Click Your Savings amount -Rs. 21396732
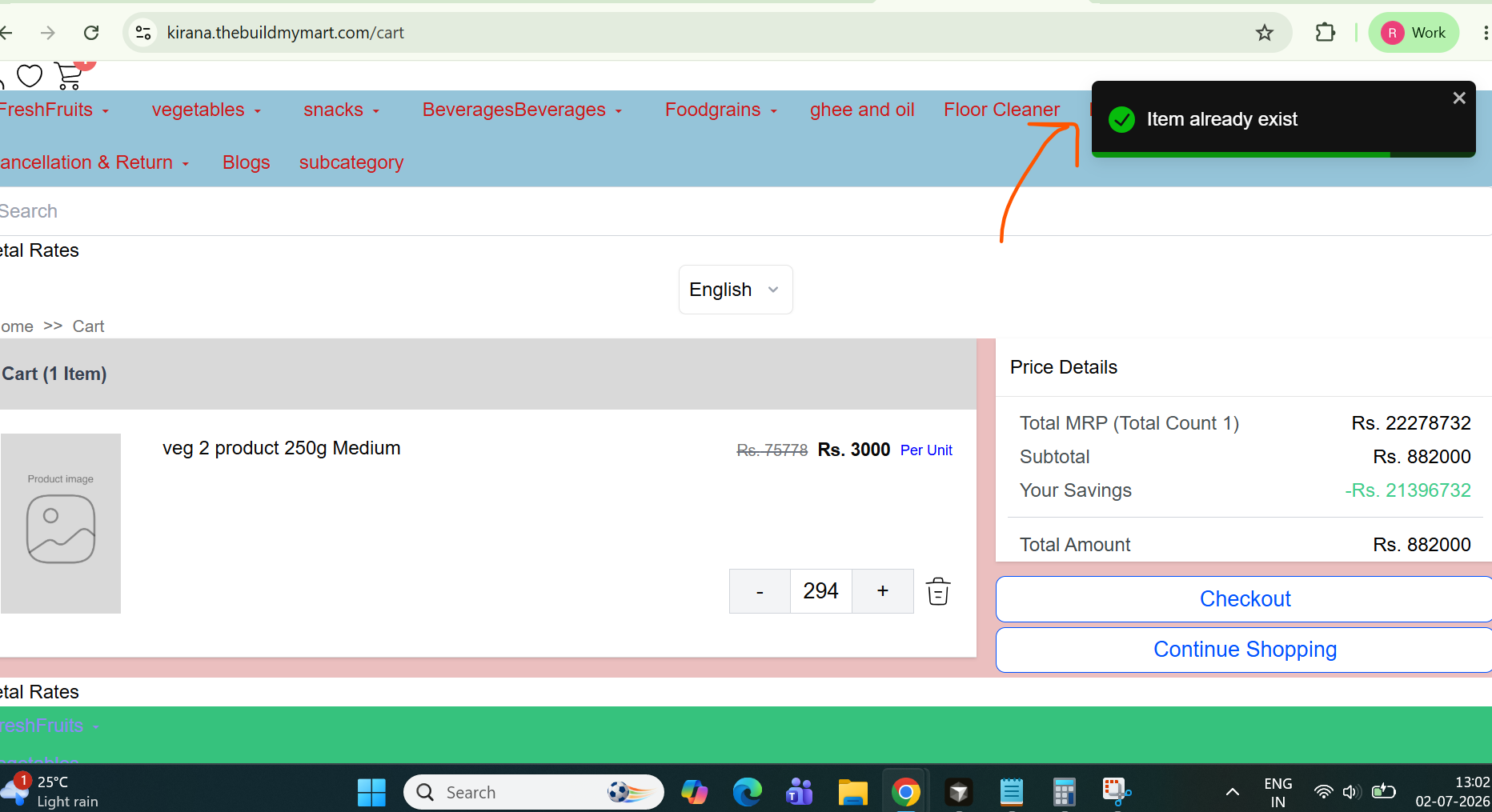Viewport: 1492px width, 812px height. (x=1408, y=490)
